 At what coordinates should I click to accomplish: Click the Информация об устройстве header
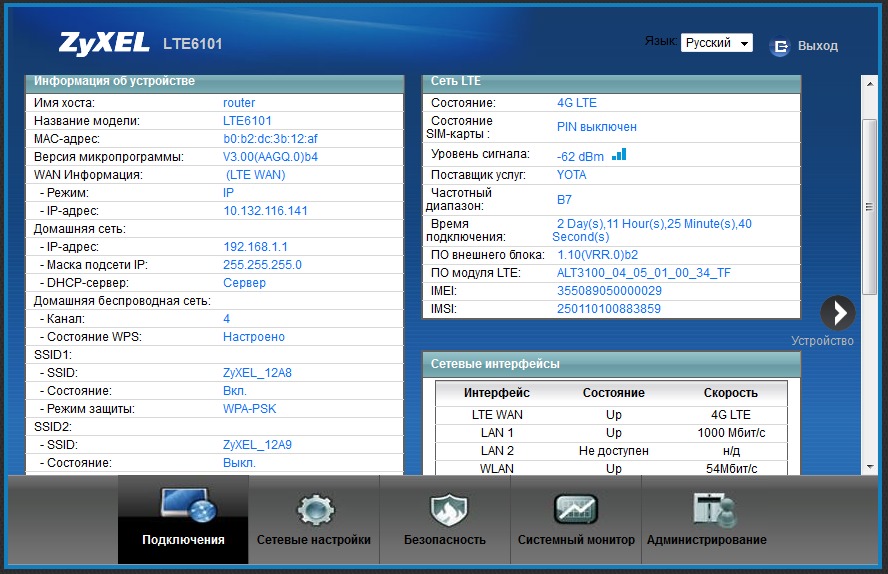pyautogui.click(x=215, y=83)
